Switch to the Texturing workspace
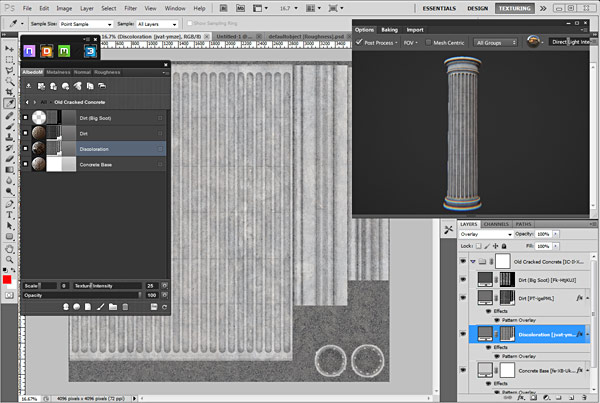 pos(515,8)
